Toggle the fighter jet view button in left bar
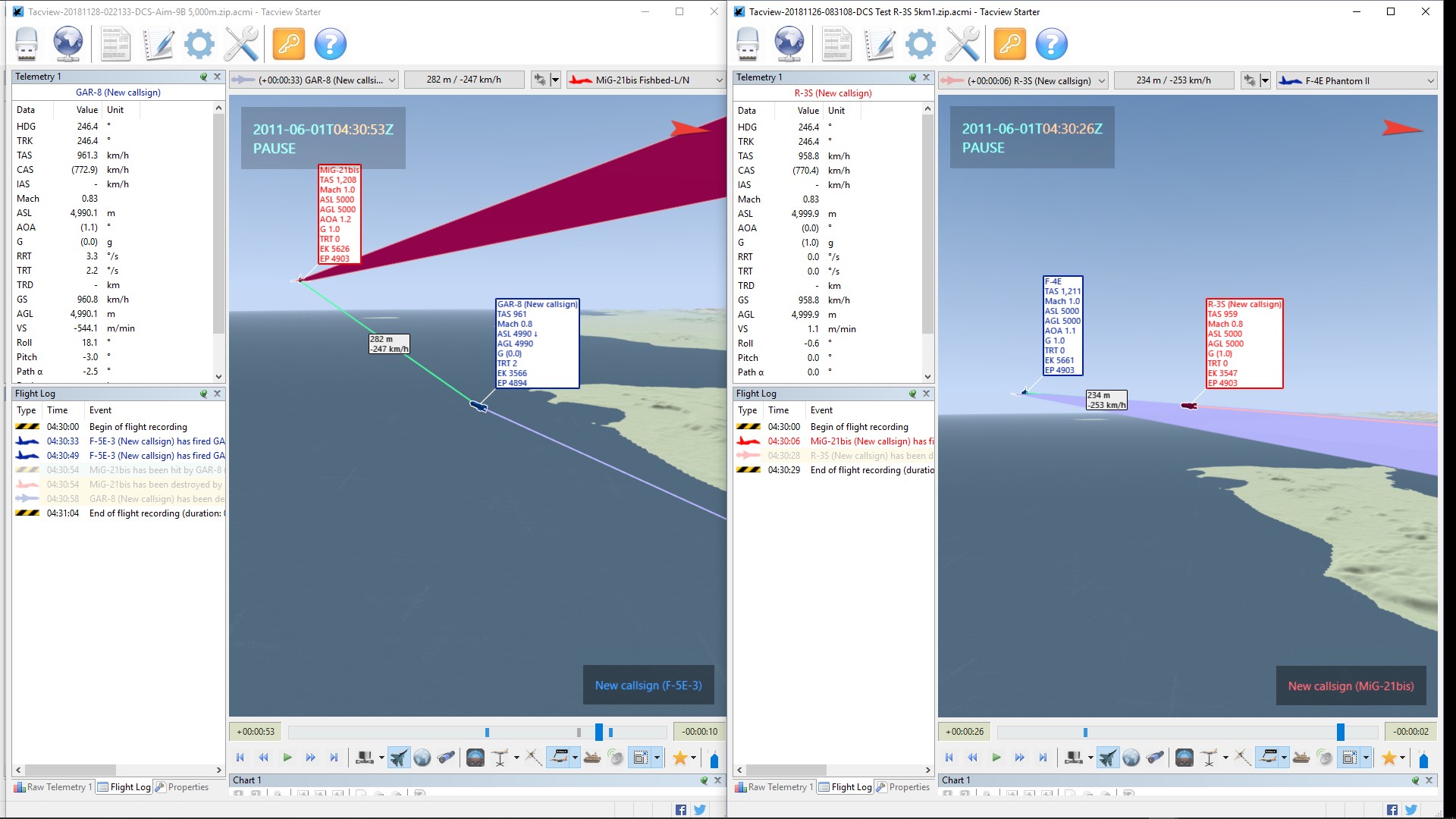Viewport: 1456px width, 819px height. (x=398, y=757)
